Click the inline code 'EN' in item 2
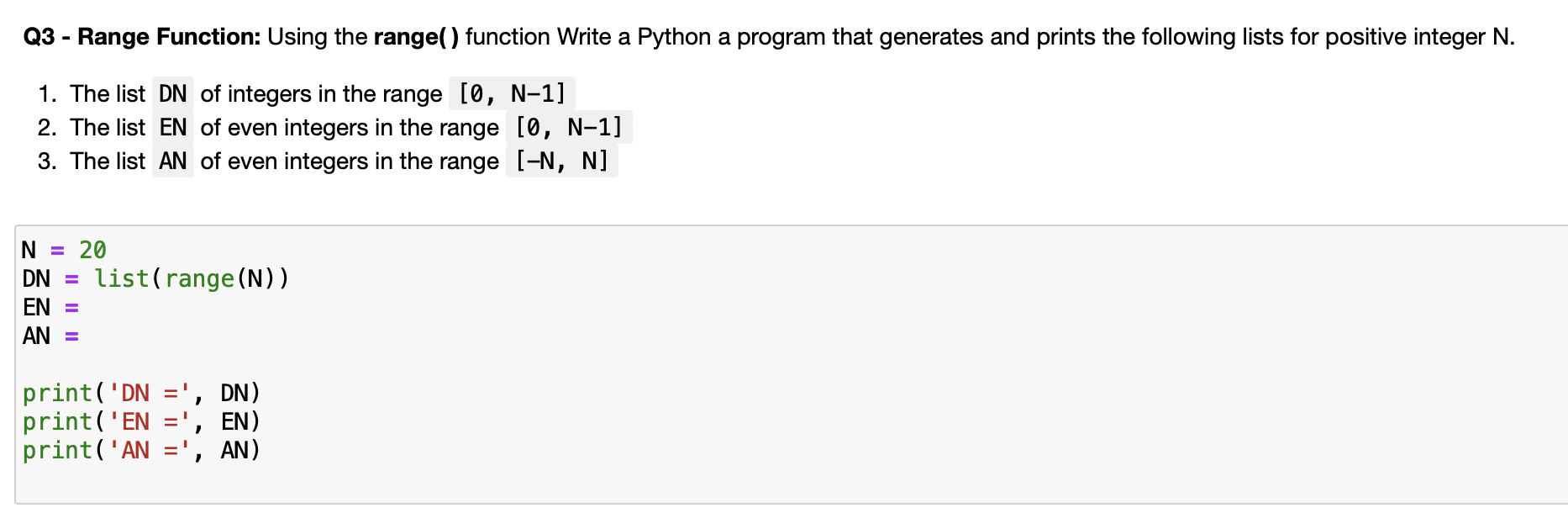This screenshot has width=1568, height=508. (172, 127)
